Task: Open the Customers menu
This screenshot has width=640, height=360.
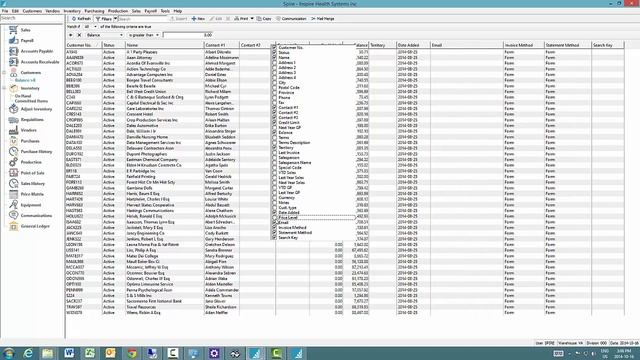Action: click(x=32, y=11)
